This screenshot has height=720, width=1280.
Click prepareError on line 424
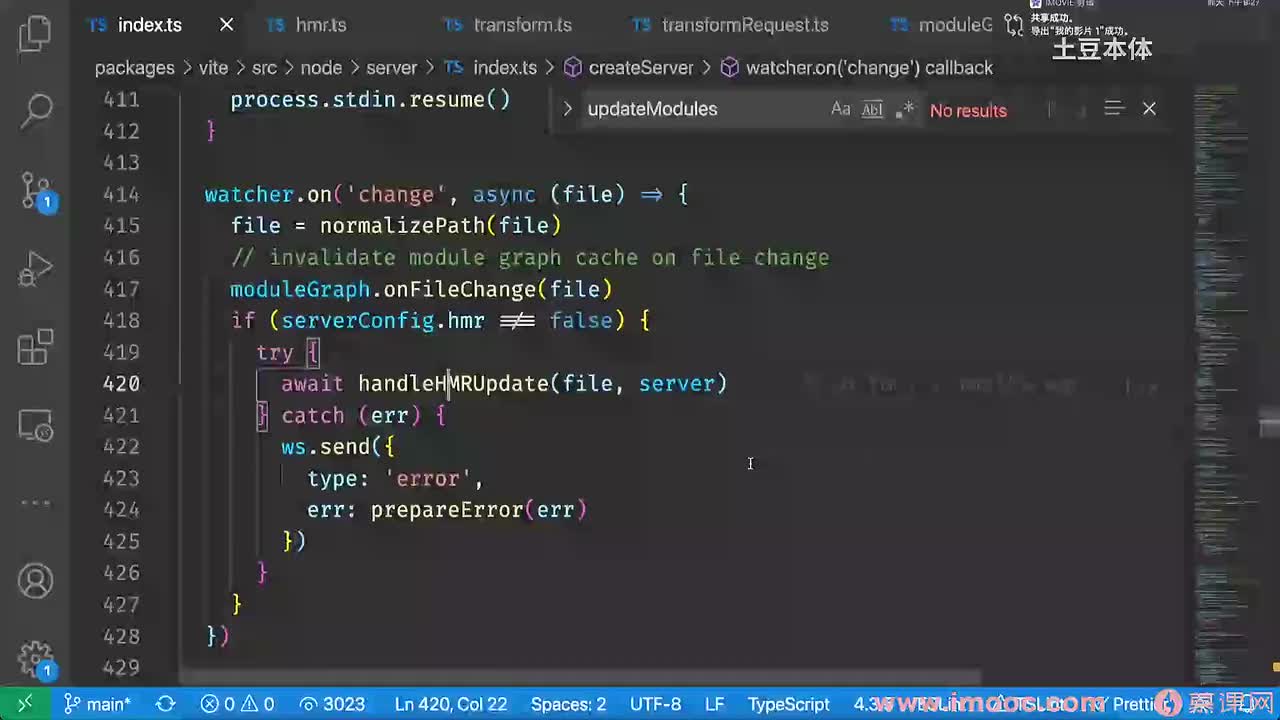click(447, 510)
